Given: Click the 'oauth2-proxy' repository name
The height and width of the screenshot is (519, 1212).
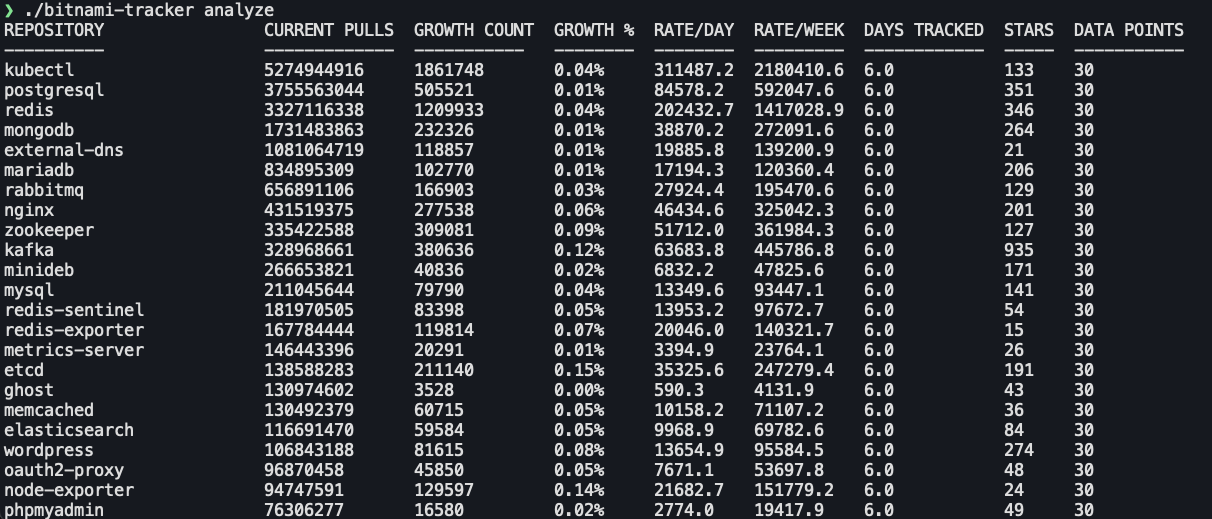Looking at the screenshot, I should pyautogui.click(x=64, y=470).
